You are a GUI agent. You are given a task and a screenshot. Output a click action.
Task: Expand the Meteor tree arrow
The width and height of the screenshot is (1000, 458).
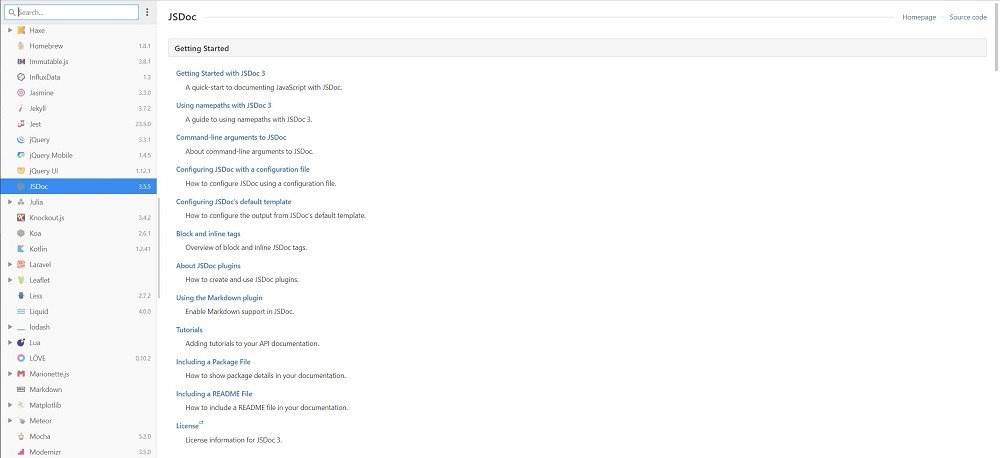pos(10,420)
